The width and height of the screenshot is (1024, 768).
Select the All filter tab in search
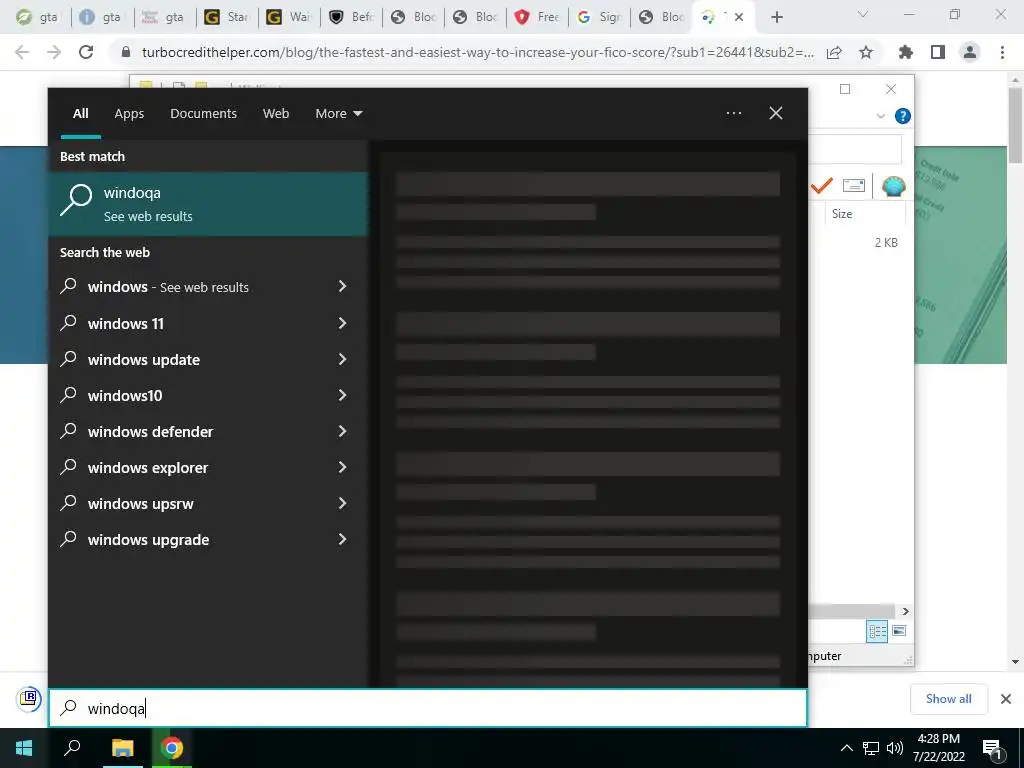coord(80,114)
